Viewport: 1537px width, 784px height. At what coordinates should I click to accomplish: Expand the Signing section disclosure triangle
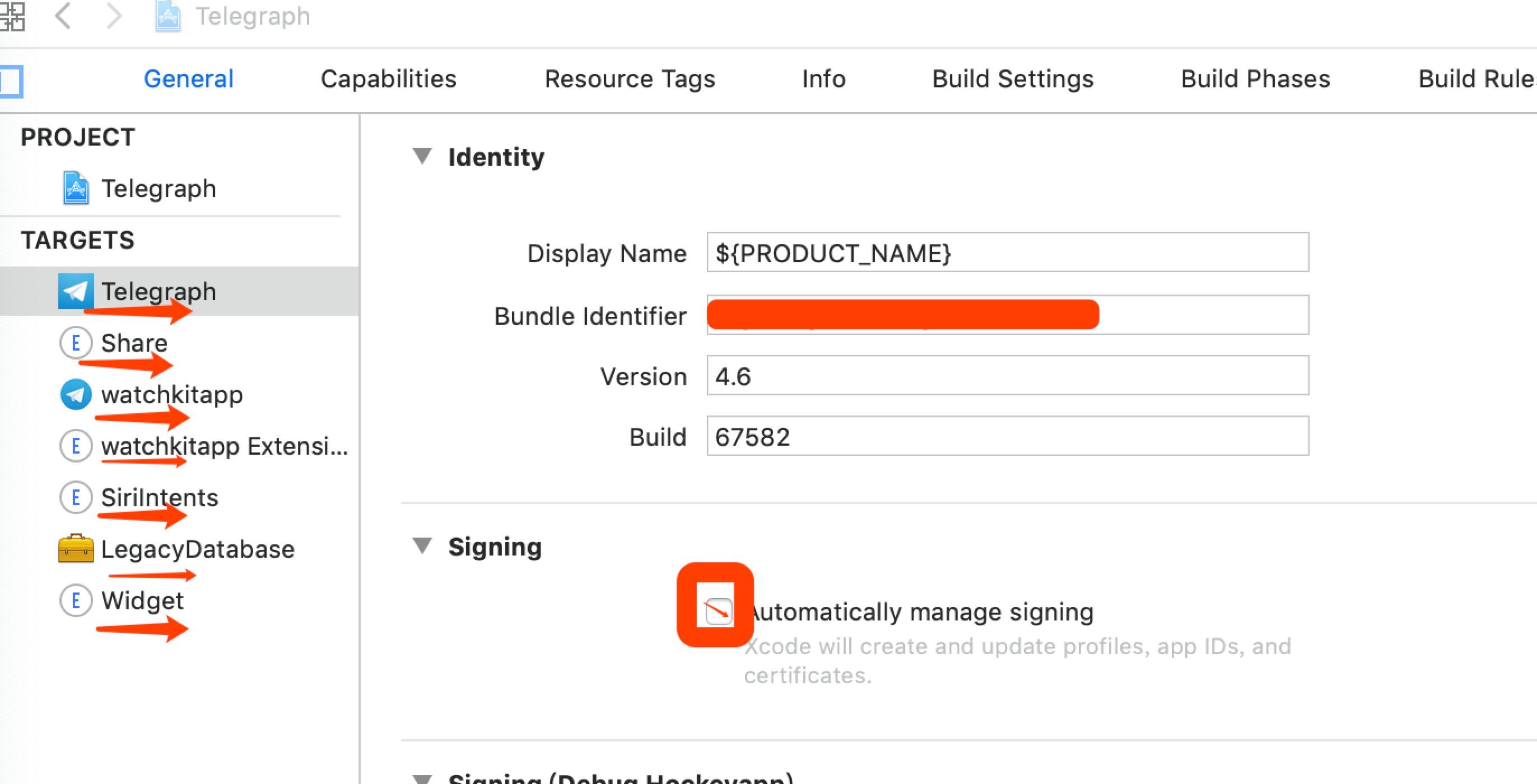421,546
